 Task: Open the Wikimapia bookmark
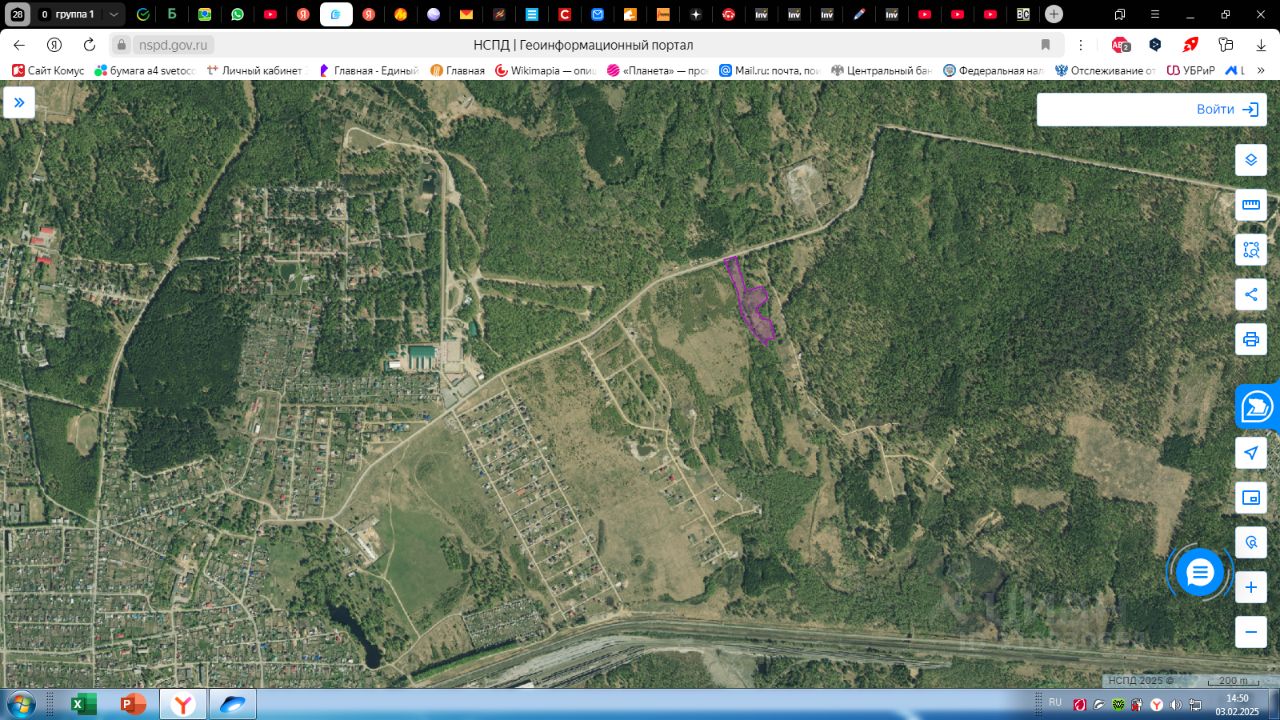tap(546, 71)
